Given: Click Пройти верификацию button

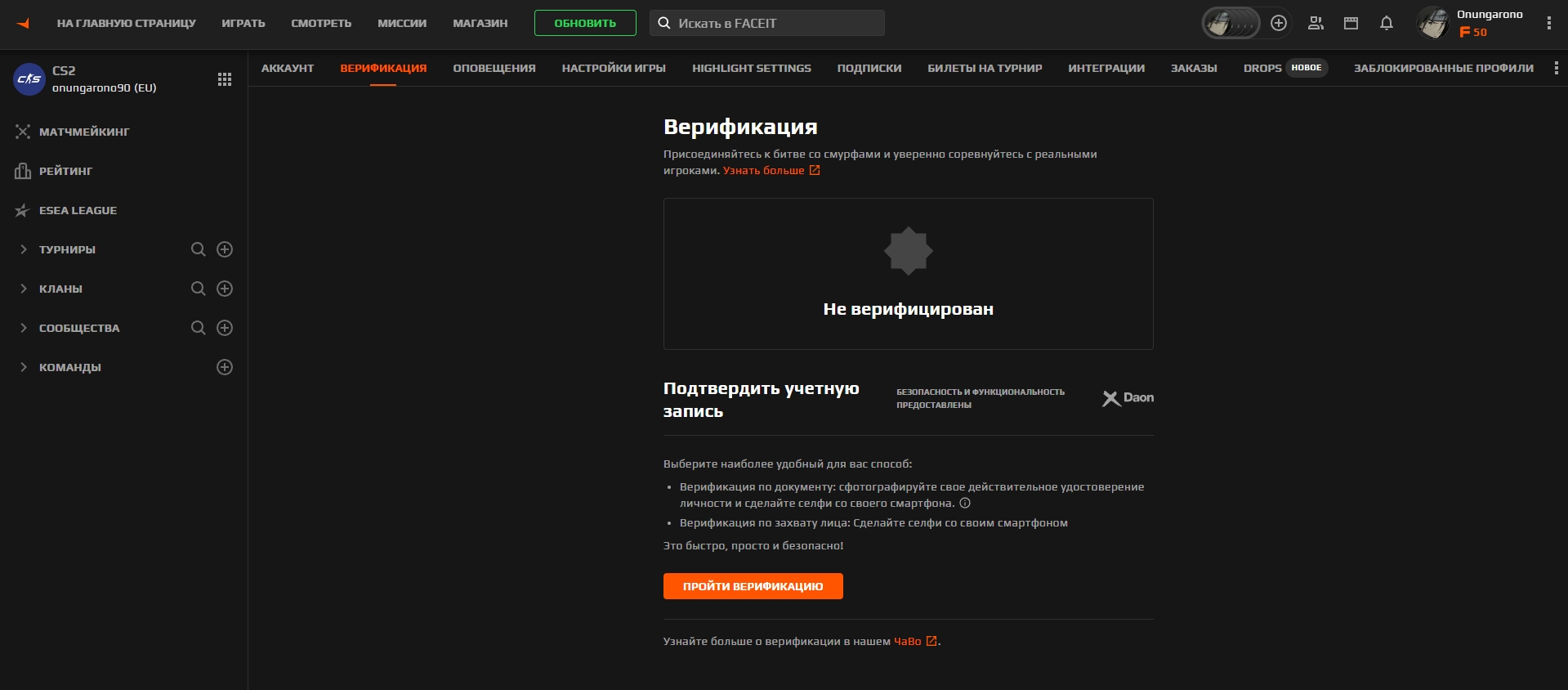Looking at the screenshot, I should [x=753, y=586].
